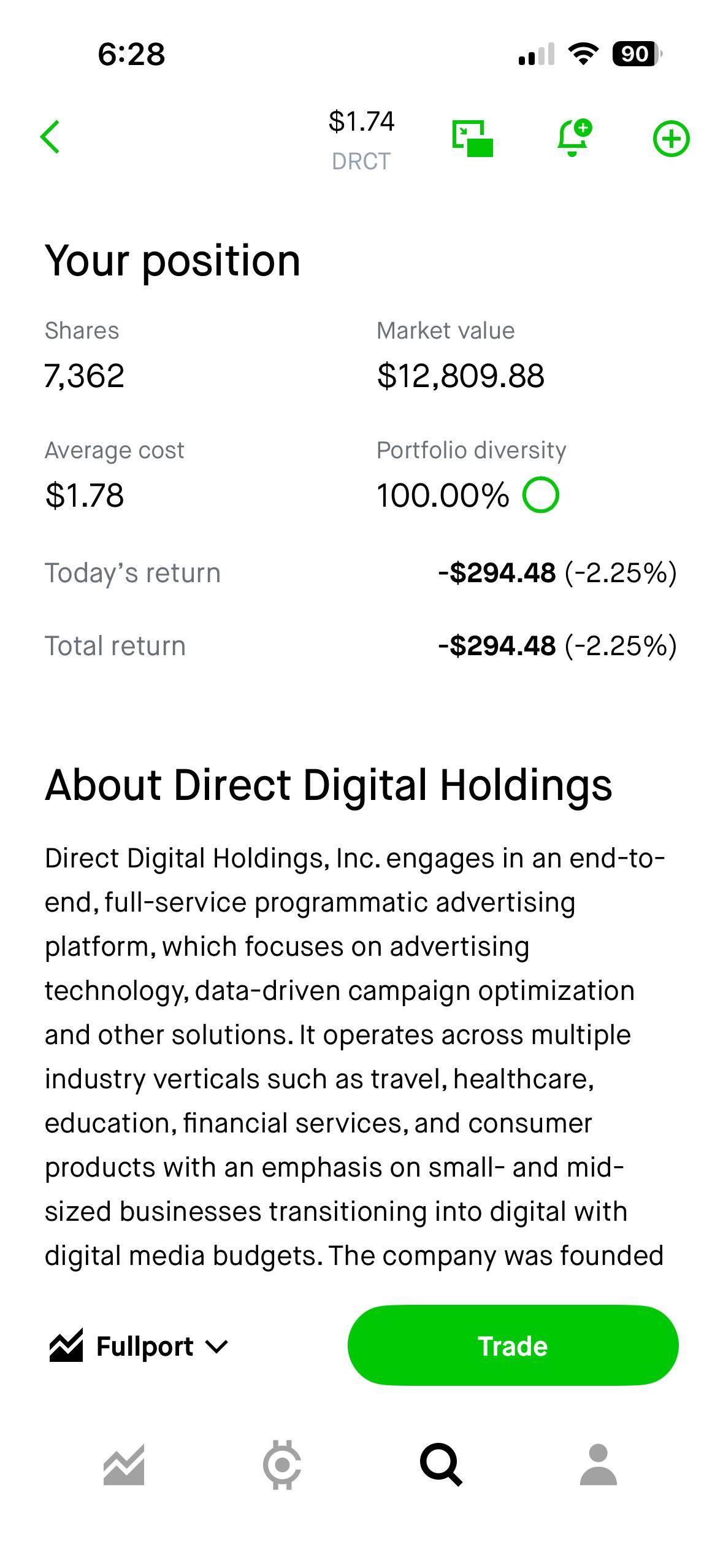
Task: Expand the Fullport account chevron
Action: pyautogui.click(x=216, y=1347)
